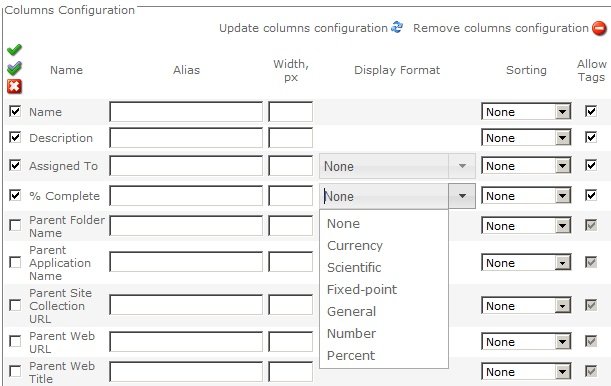Toggle Allow Tags for the Description row
Viewport: 611px width, 386px height.
[x=591, y=137]
